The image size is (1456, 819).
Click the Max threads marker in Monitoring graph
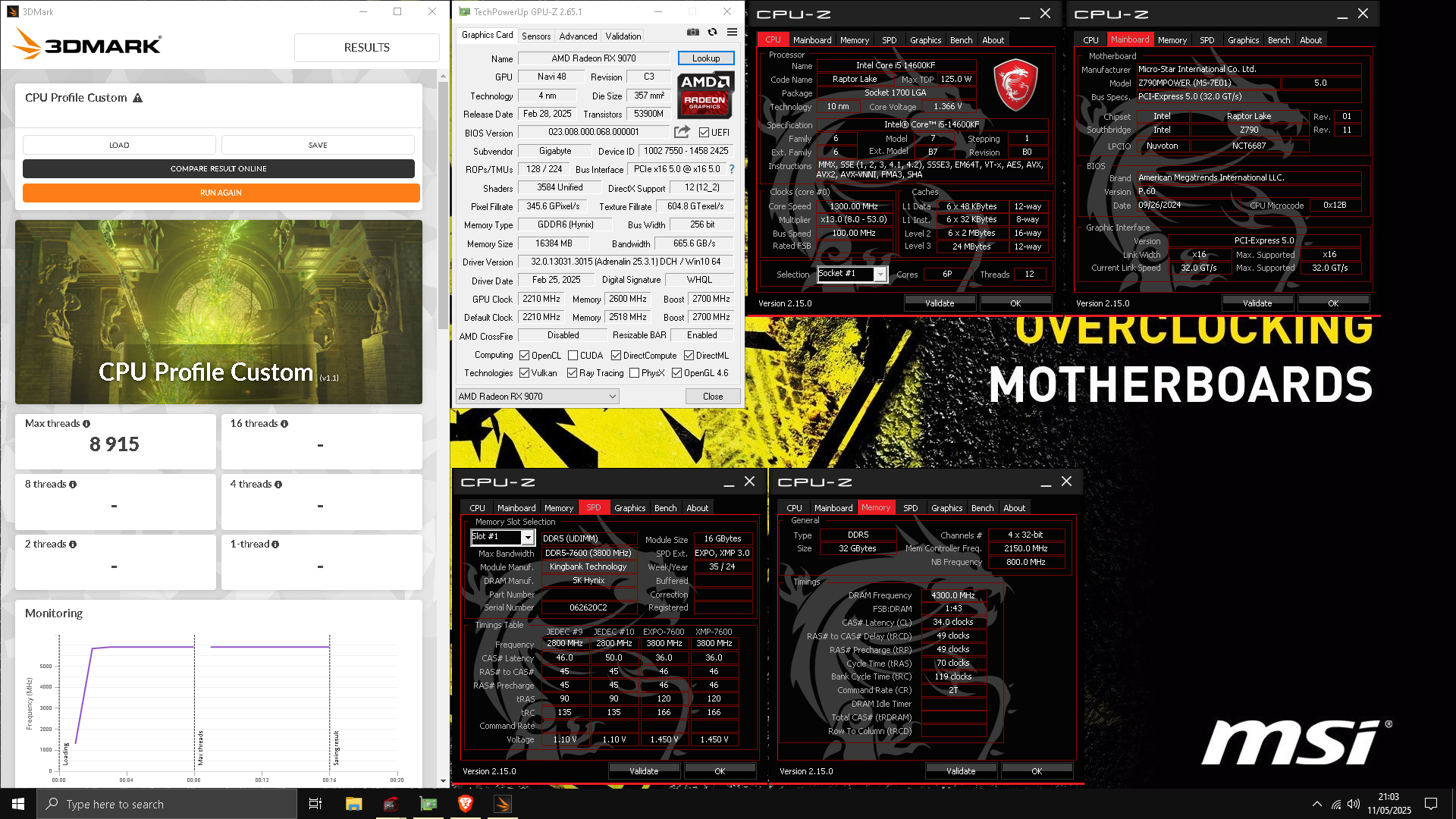coord(200,748)
